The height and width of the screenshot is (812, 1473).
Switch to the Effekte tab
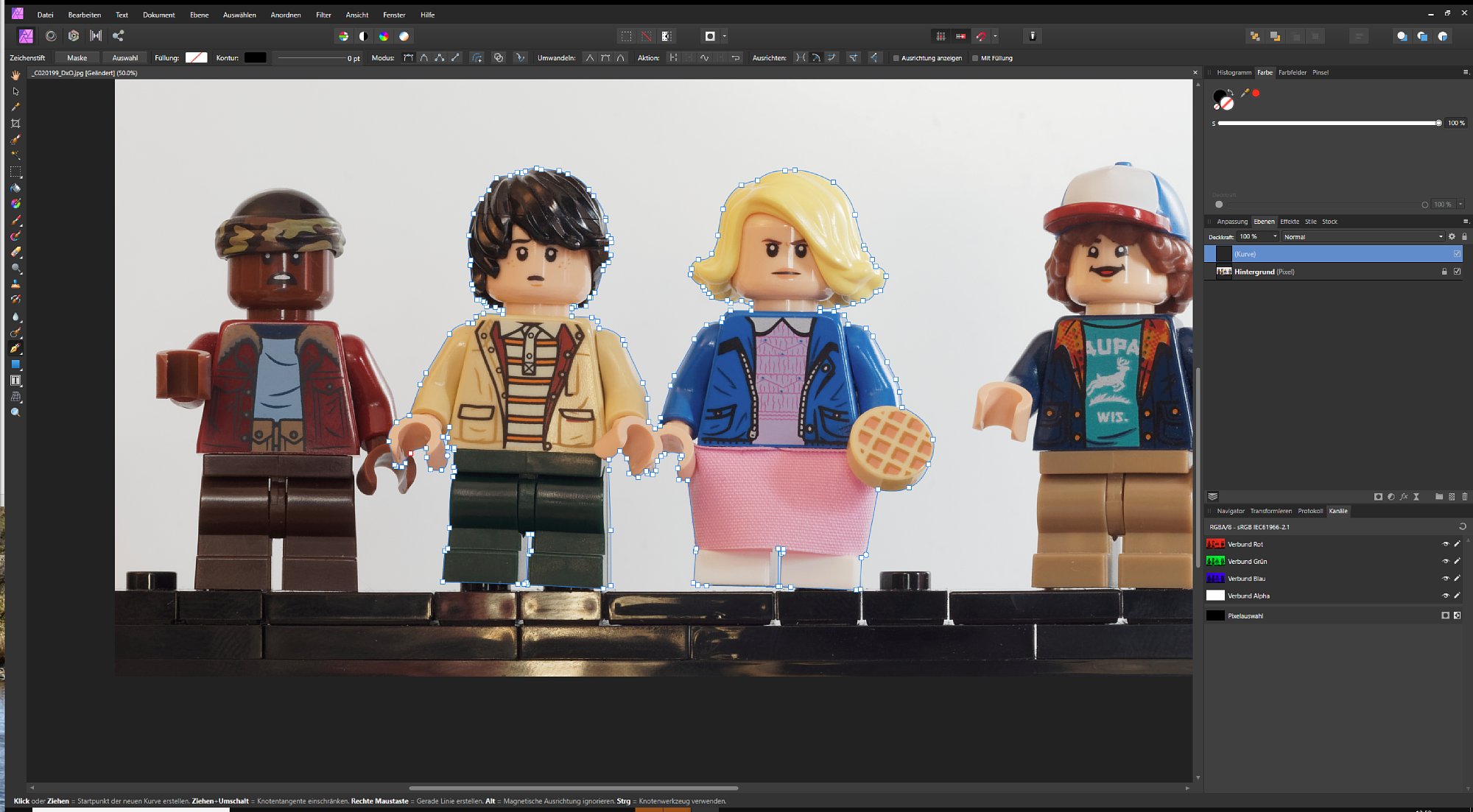(x=1289, y=222)
